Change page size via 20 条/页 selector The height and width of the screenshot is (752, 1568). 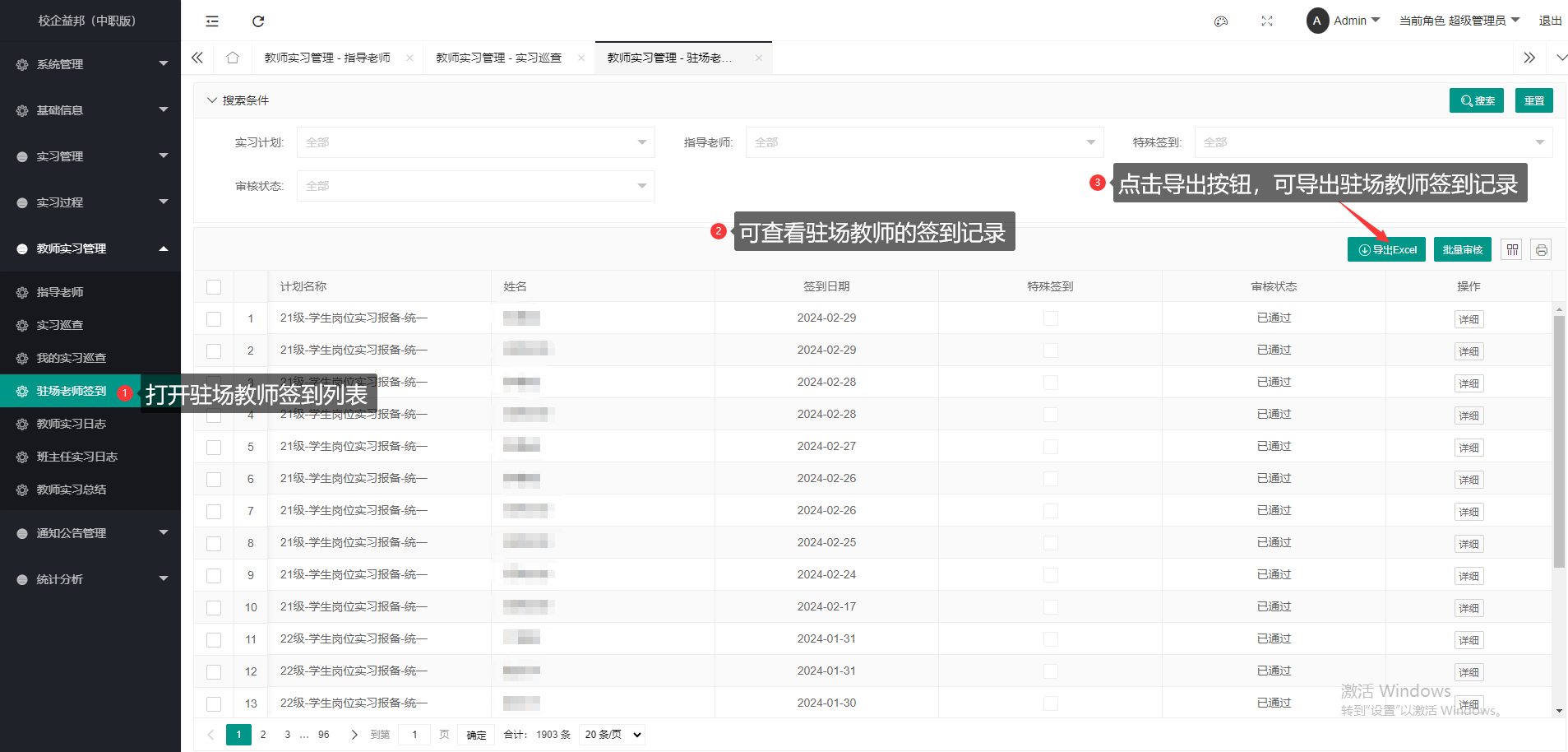point(612,735)
